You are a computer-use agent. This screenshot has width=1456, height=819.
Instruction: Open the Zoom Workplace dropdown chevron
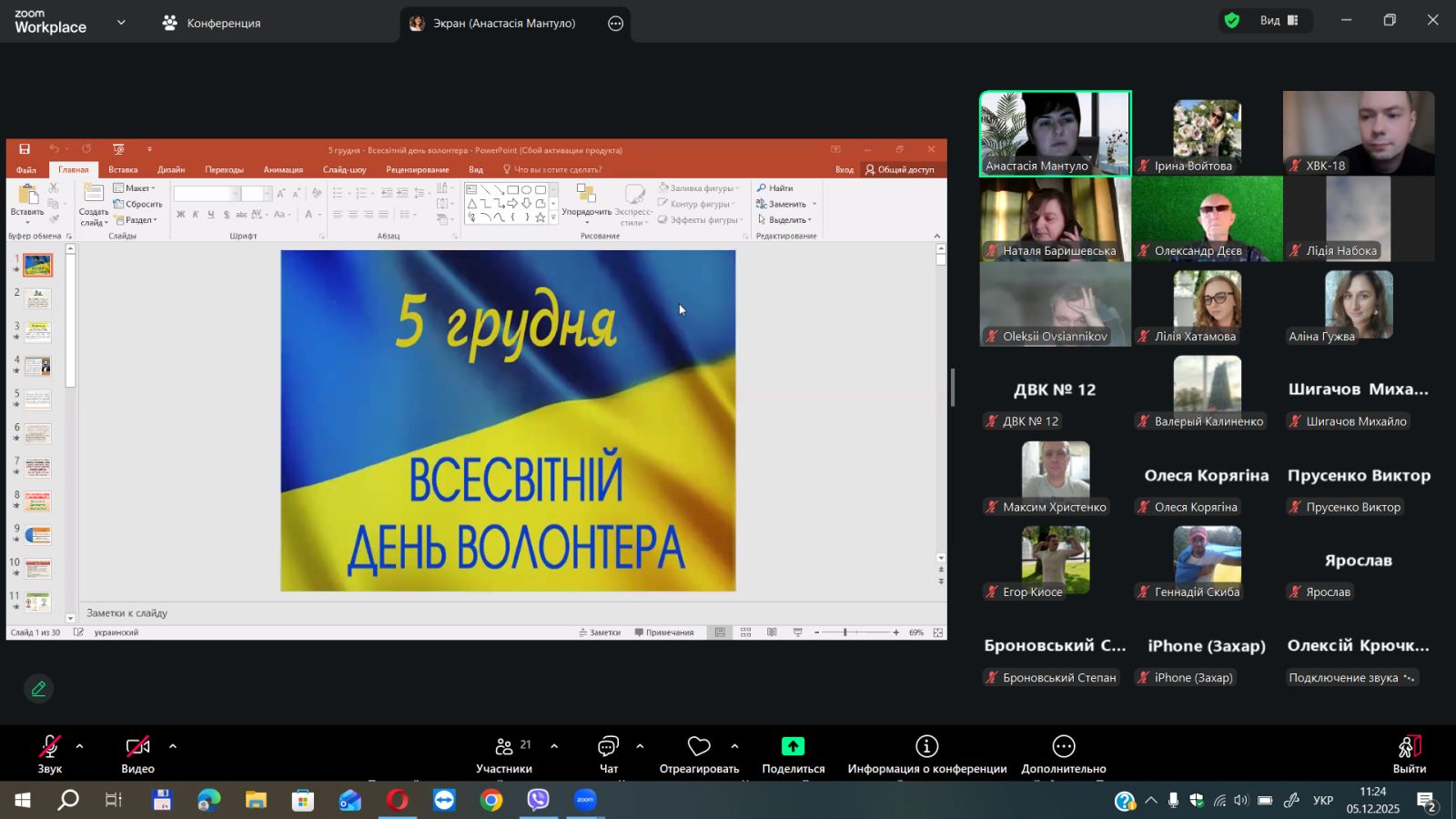tap(121, 23)
